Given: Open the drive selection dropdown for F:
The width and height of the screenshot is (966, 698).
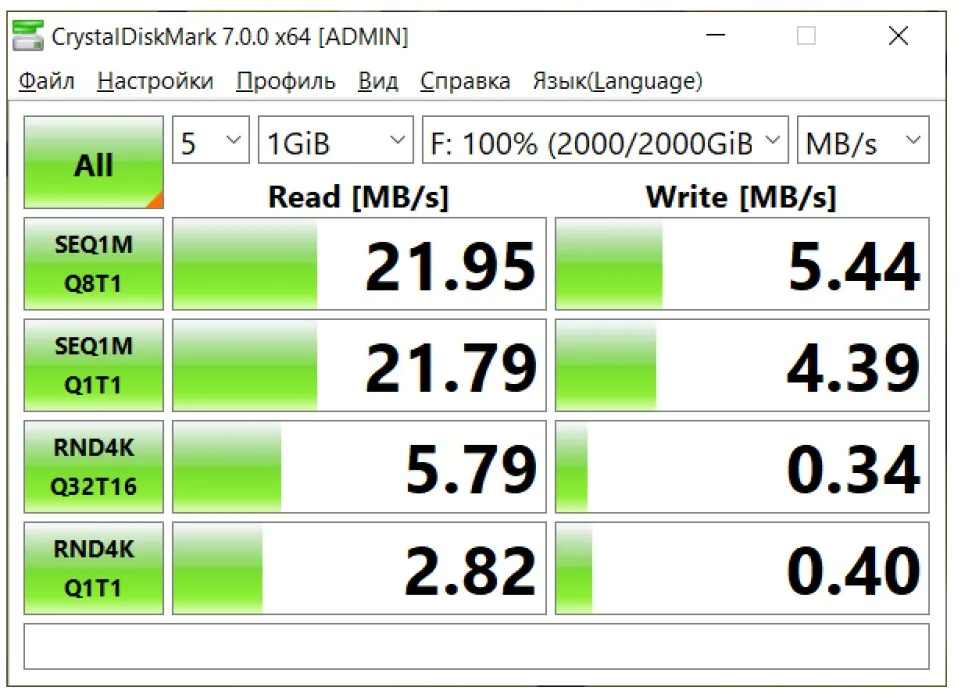Looking at the screenshot, I should [x=605, y=140].
